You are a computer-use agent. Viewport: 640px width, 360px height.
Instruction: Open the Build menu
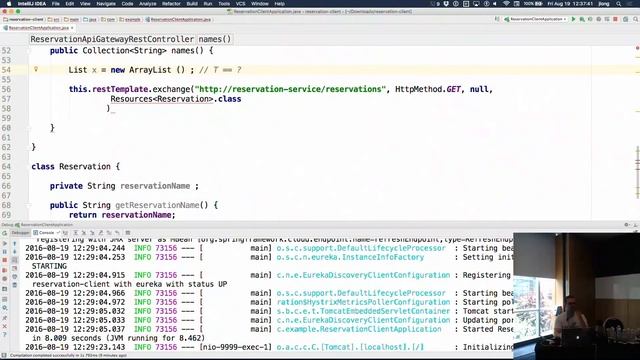click(x=192, y=4)
